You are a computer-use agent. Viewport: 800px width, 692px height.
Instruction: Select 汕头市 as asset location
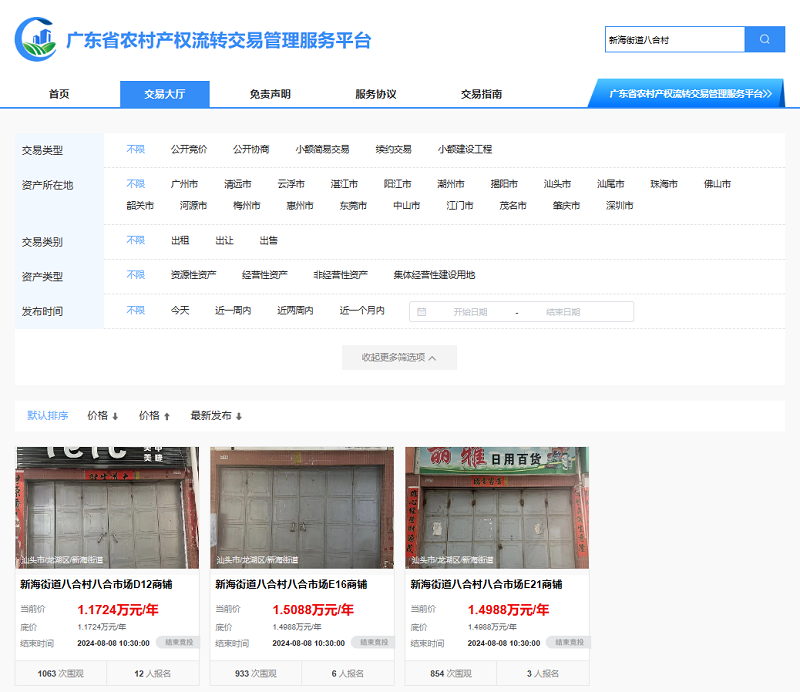[557, 184]
